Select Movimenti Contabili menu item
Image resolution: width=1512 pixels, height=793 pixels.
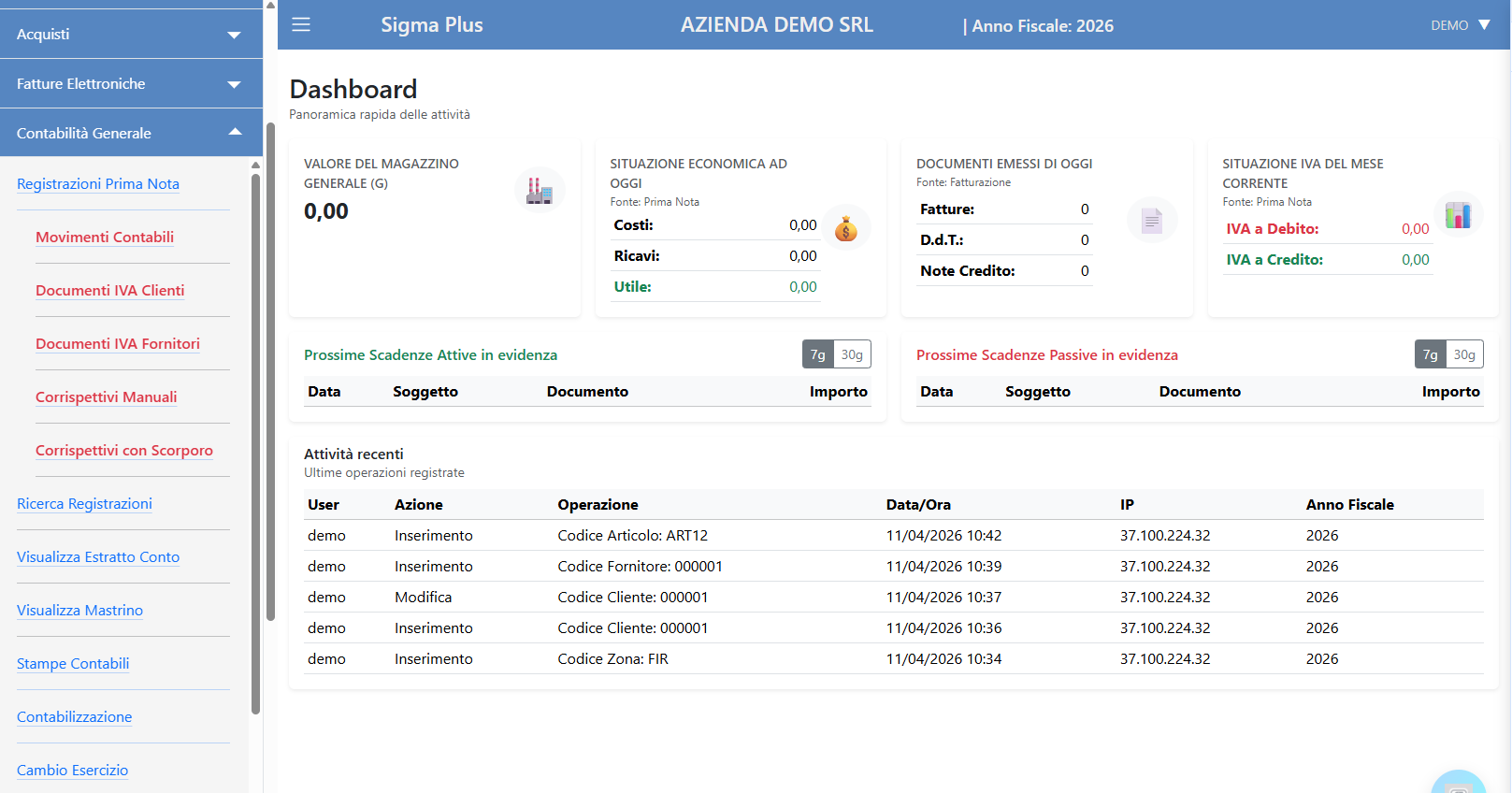click(105, 238)
